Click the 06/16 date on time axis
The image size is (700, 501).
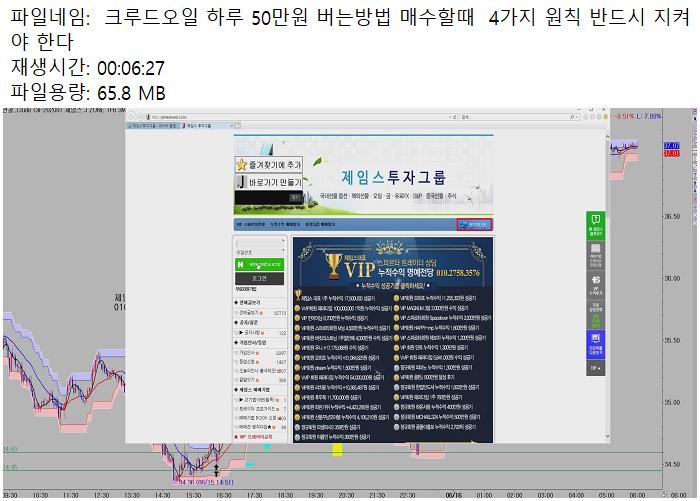(453, 495)
